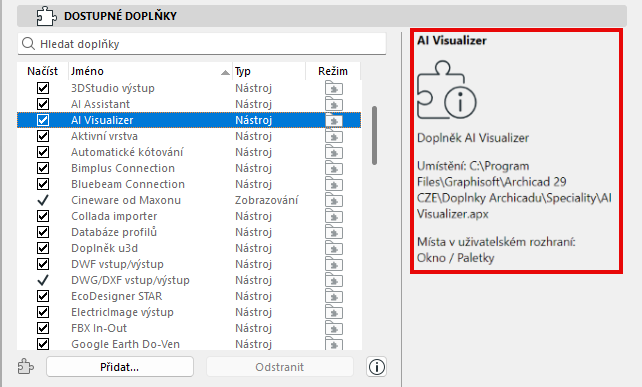This screenshot has width=642, height=387.
Task: Click the large AI Visualizer info puzzle icon
Action: pyautogui.click(x=446, y=90)
